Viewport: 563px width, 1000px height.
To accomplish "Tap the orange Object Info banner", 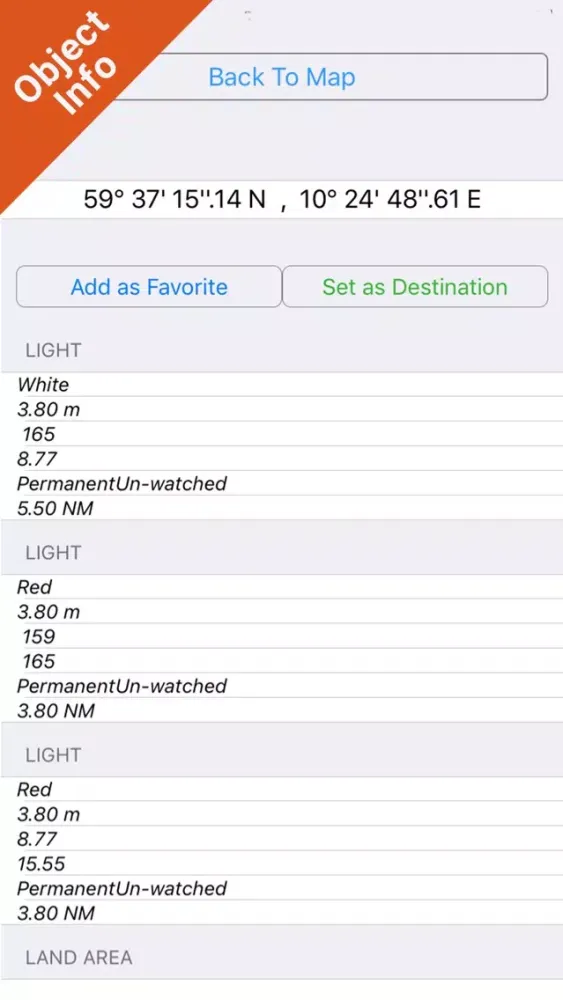I will tap(70, 70).
